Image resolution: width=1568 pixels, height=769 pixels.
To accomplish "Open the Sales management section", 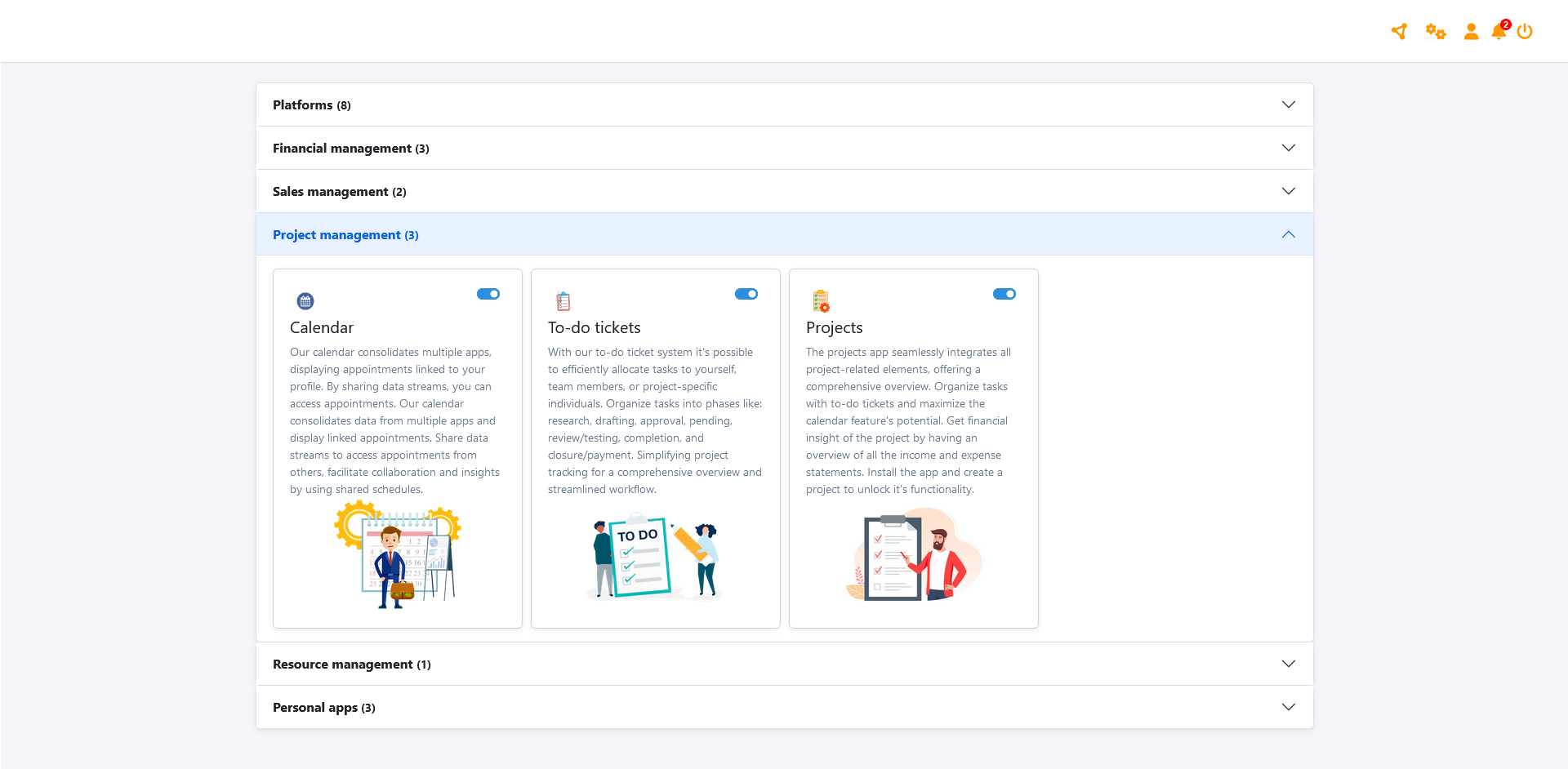I will tap(339, 192).
